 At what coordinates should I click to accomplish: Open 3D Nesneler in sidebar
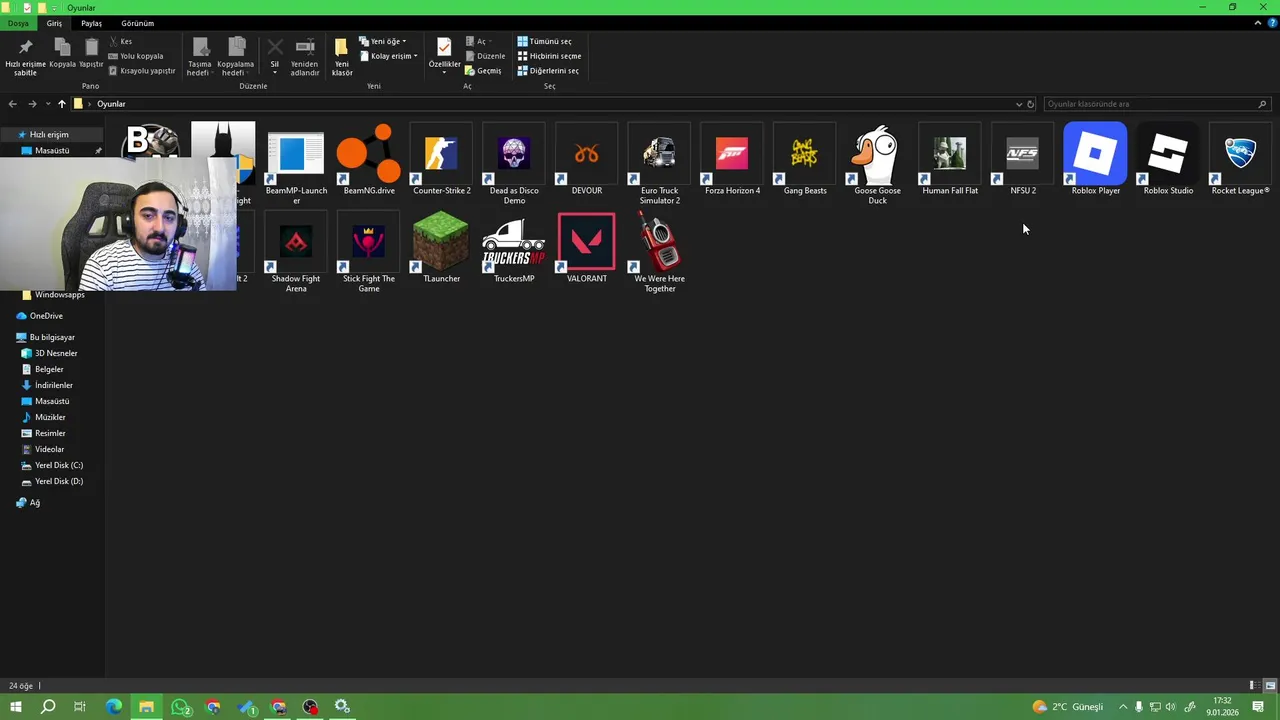coord(56,353)
